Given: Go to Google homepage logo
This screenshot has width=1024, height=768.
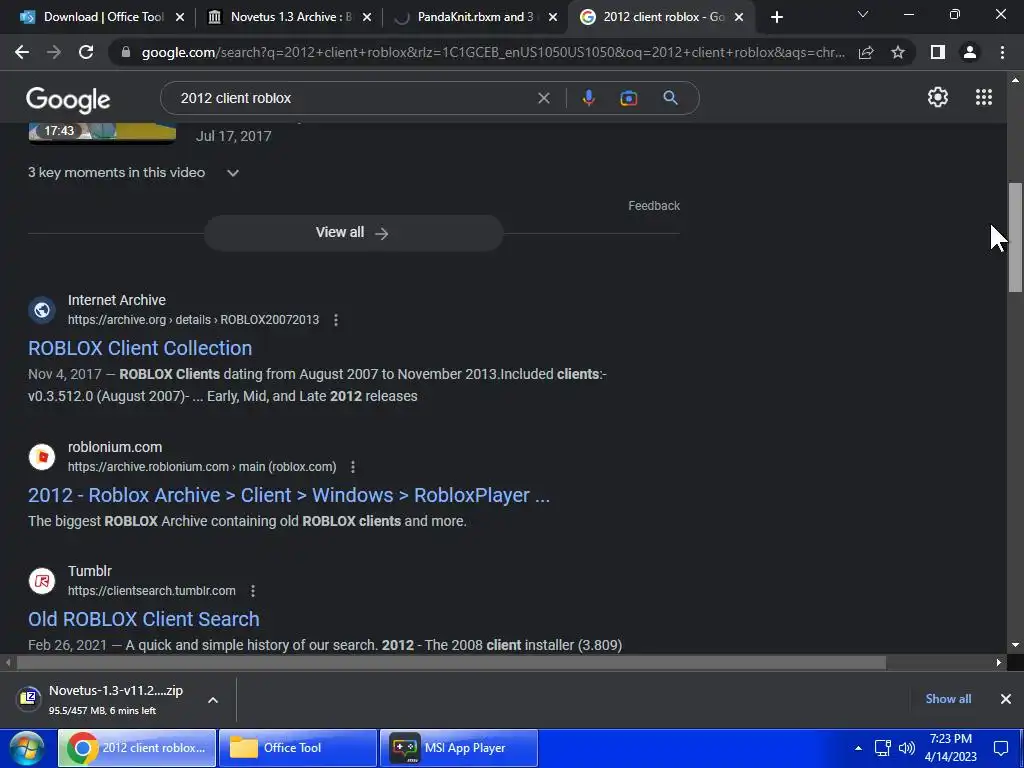Looking at the screenshot, I should 68,99.
